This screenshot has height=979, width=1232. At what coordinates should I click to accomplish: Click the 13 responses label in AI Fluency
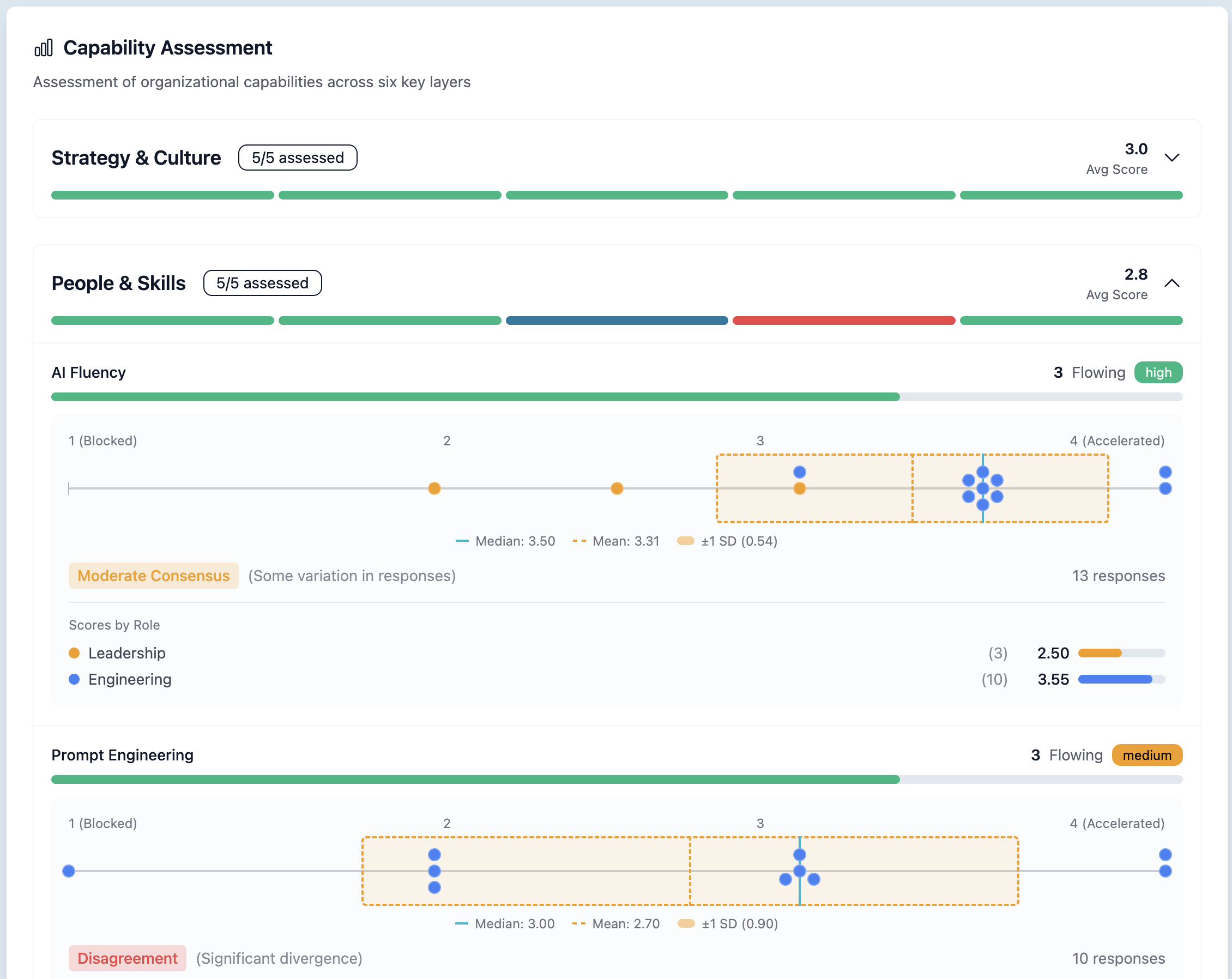point(1119,576)
